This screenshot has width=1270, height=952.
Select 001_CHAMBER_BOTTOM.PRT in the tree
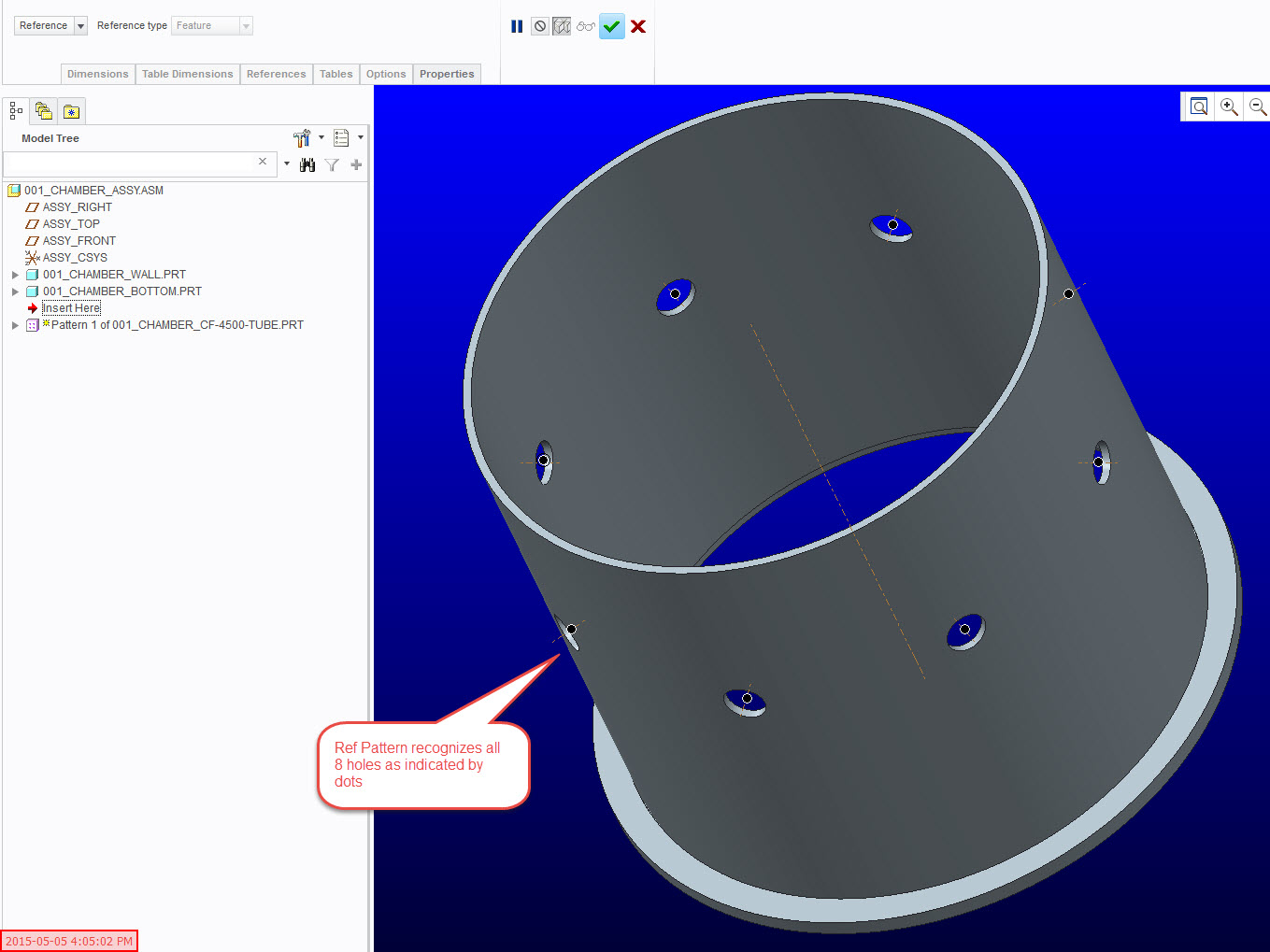[x=121, y=291]
